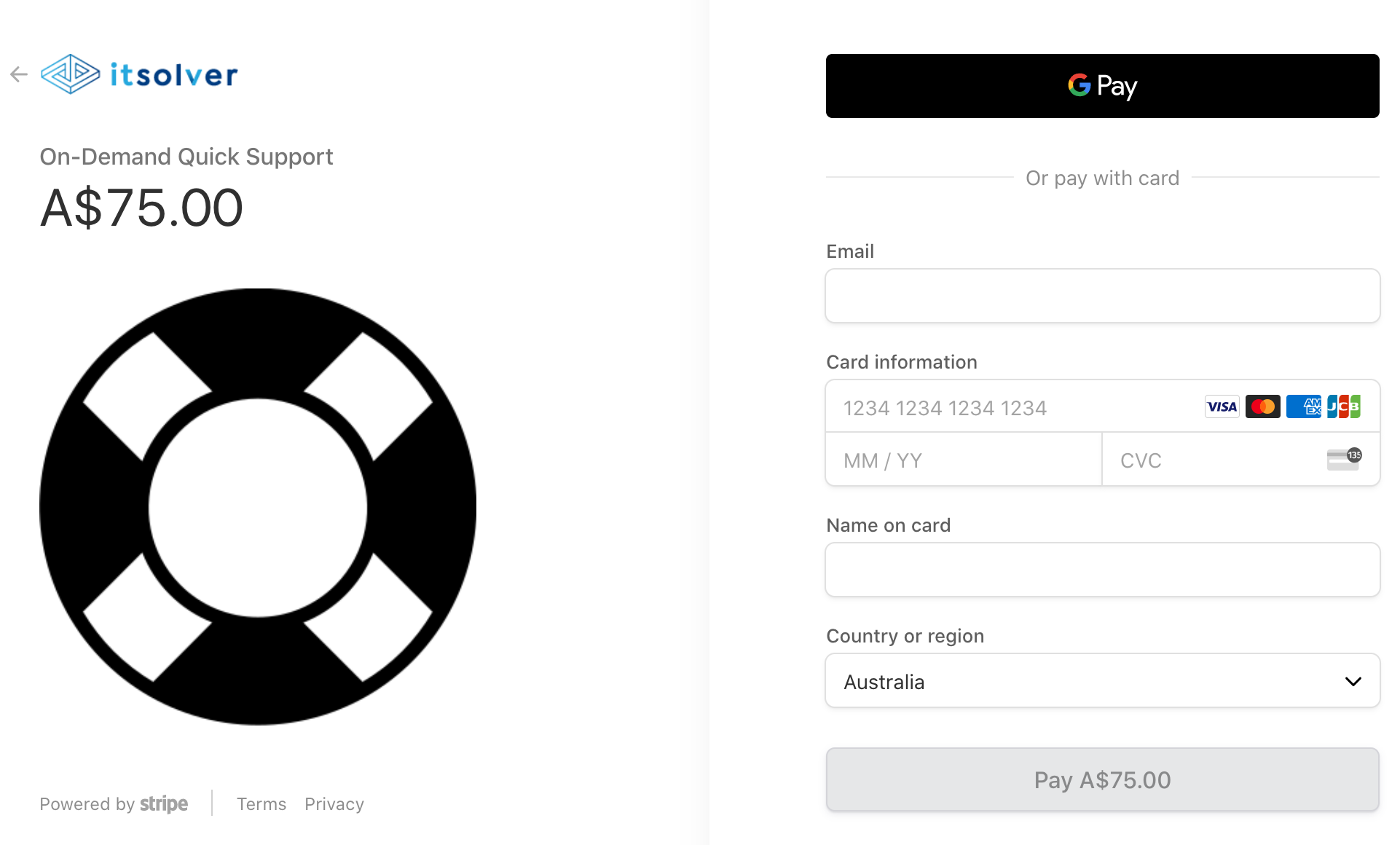Open the Privacy page
This screenshot has width=1400, height=845.
point(334,804)
